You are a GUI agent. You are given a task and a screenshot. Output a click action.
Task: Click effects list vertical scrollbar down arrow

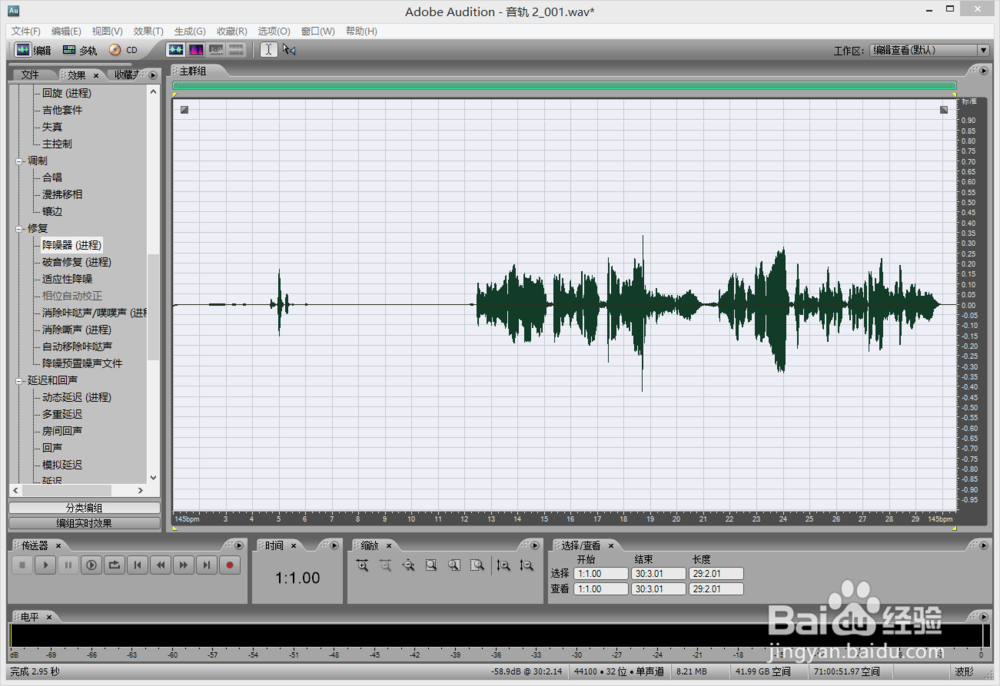point(153,478)
